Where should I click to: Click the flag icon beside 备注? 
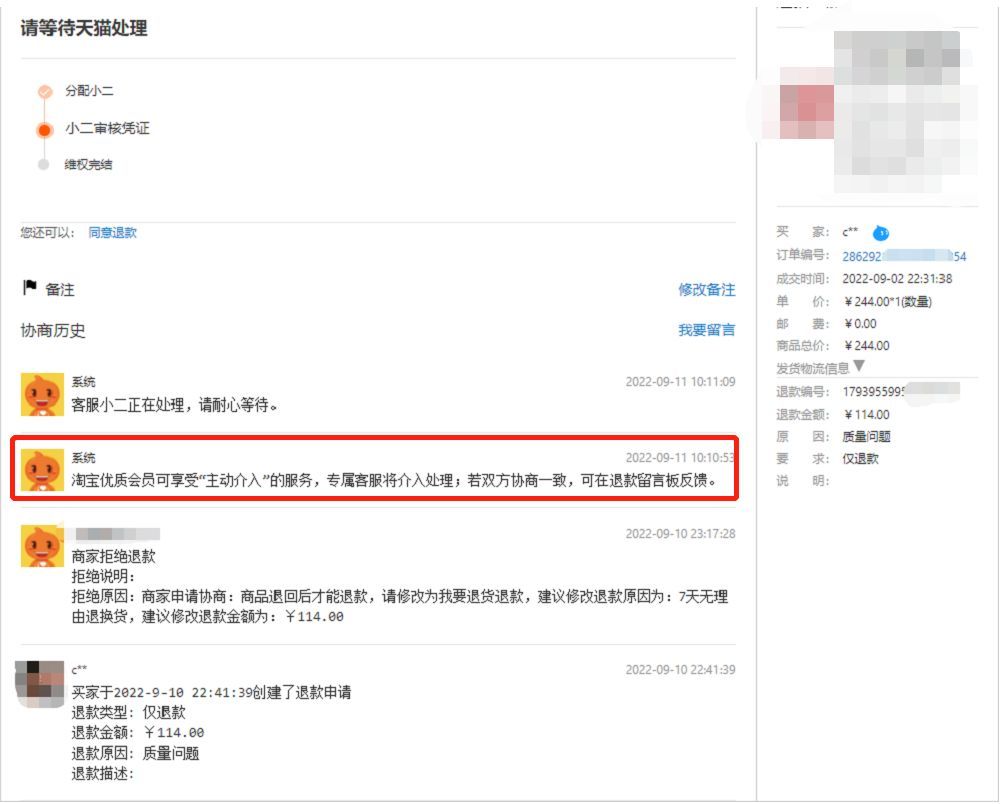pyautogui.click(x=27, y=290)
